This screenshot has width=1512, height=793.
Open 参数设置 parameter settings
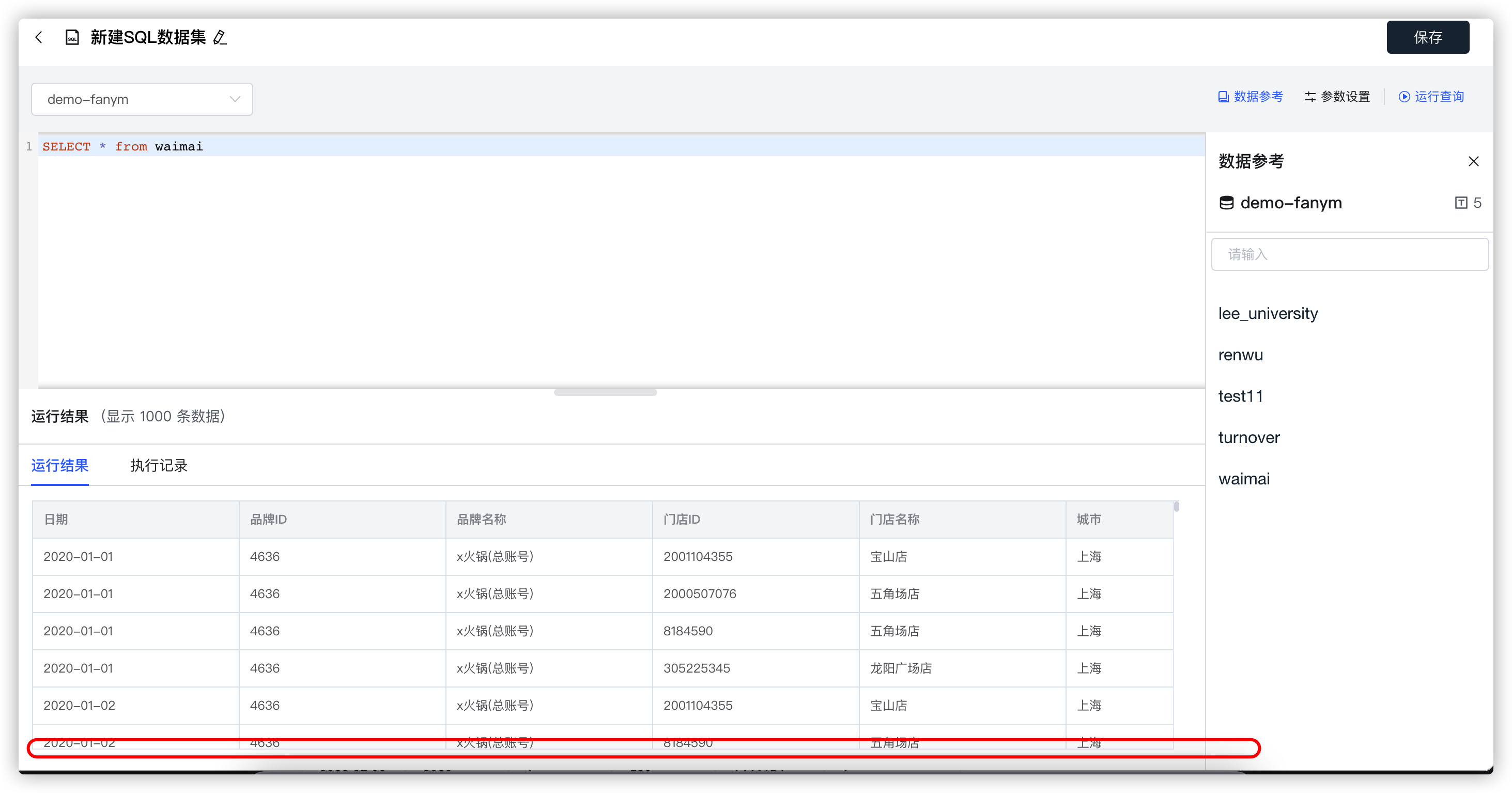[x=1337, y=97]
